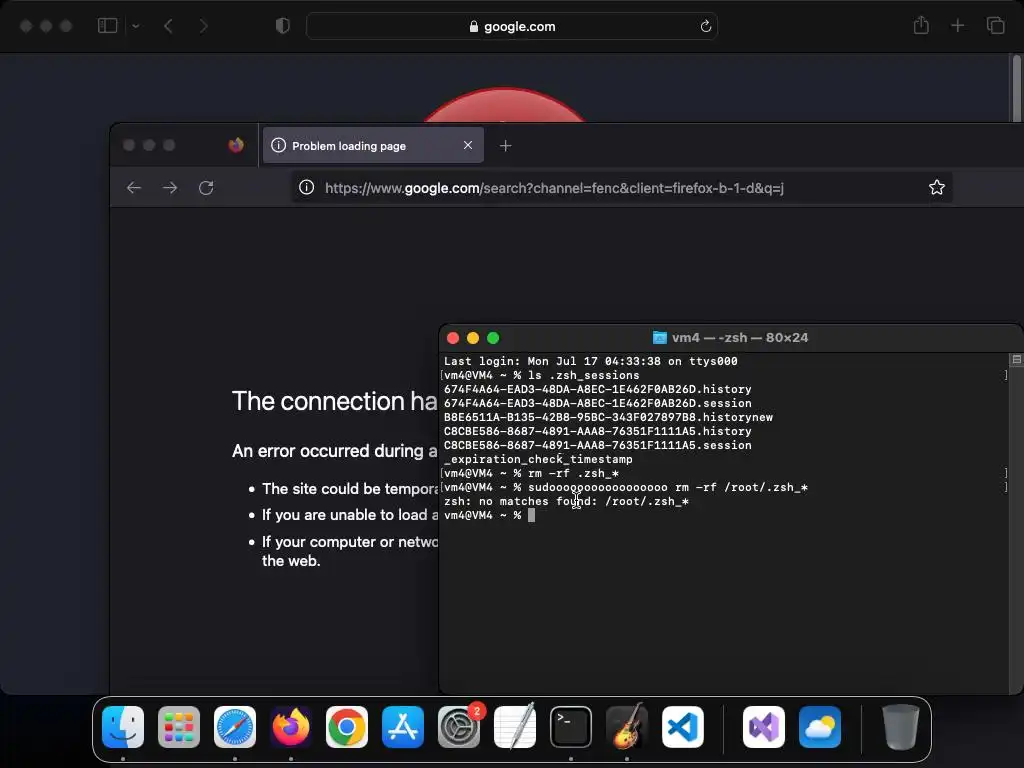Go back in Safari toolbar

point(168,26)
